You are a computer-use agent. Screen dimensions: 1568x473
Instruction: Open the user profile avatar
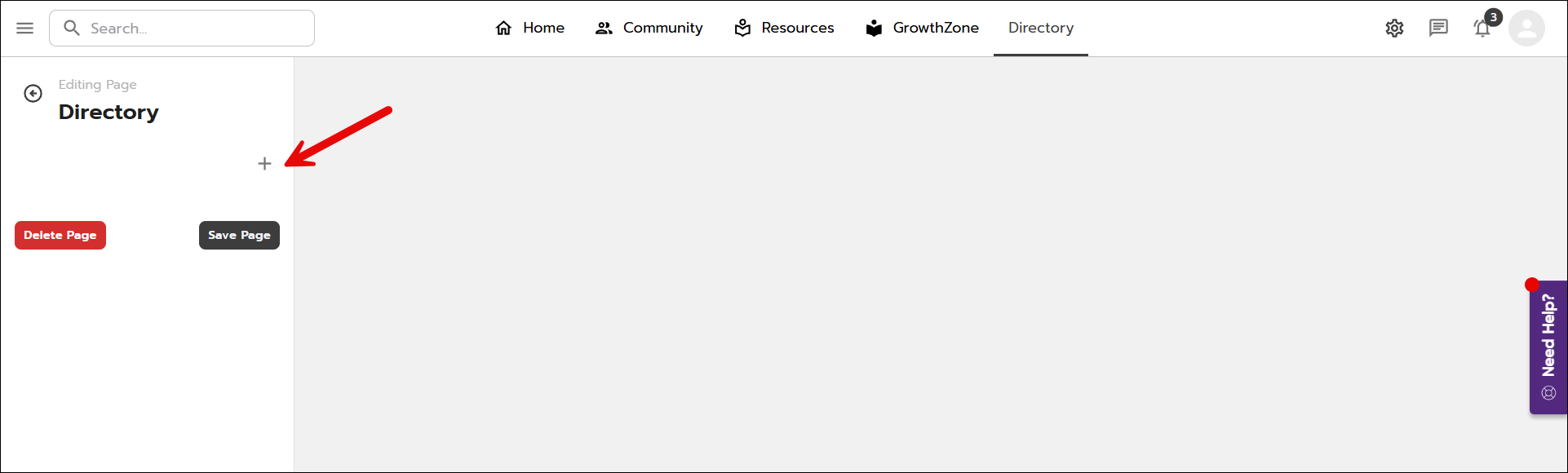click(1526, 29)
